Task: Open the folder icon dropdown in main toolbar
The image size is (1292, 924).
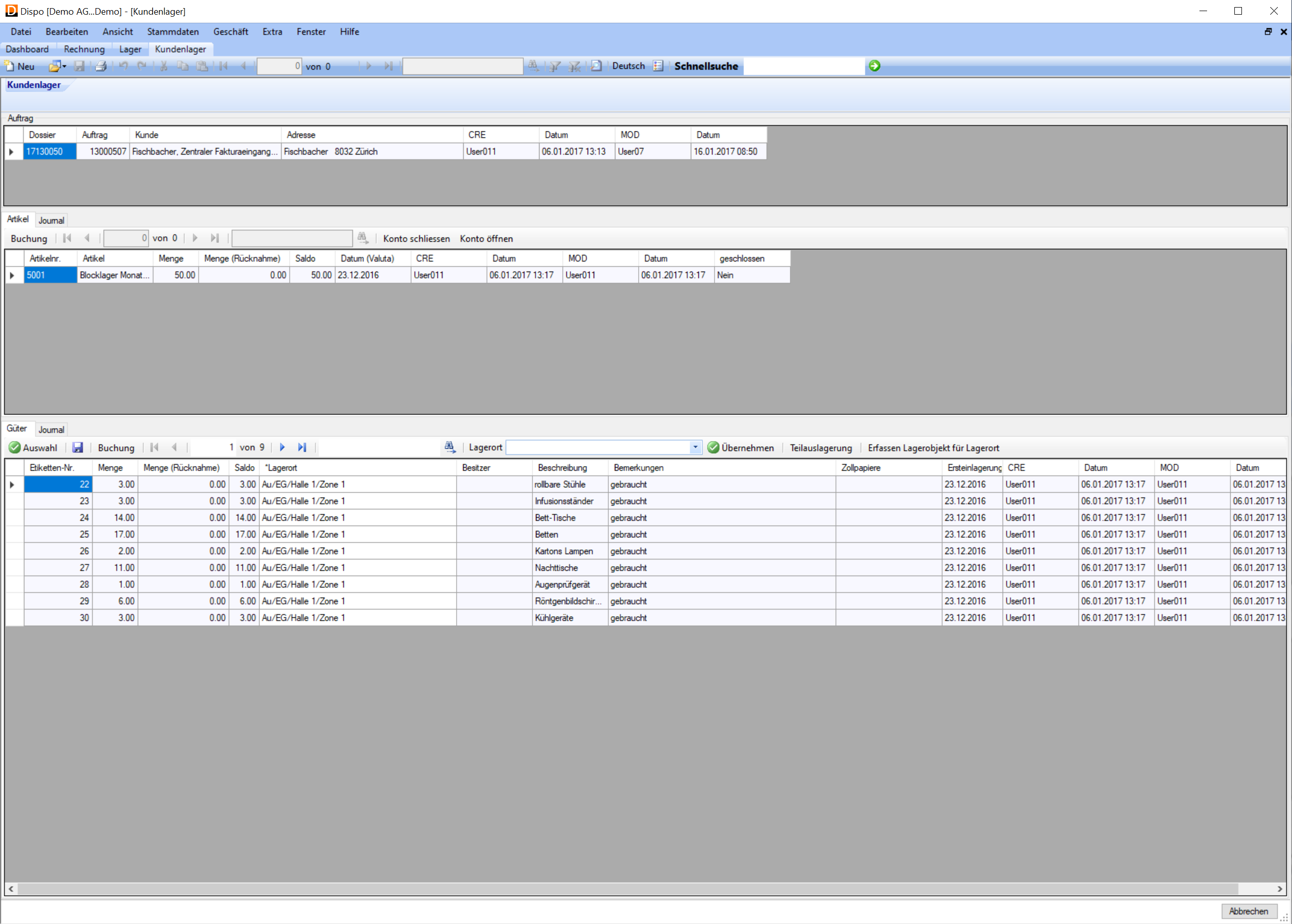Action: coord(57,66)
